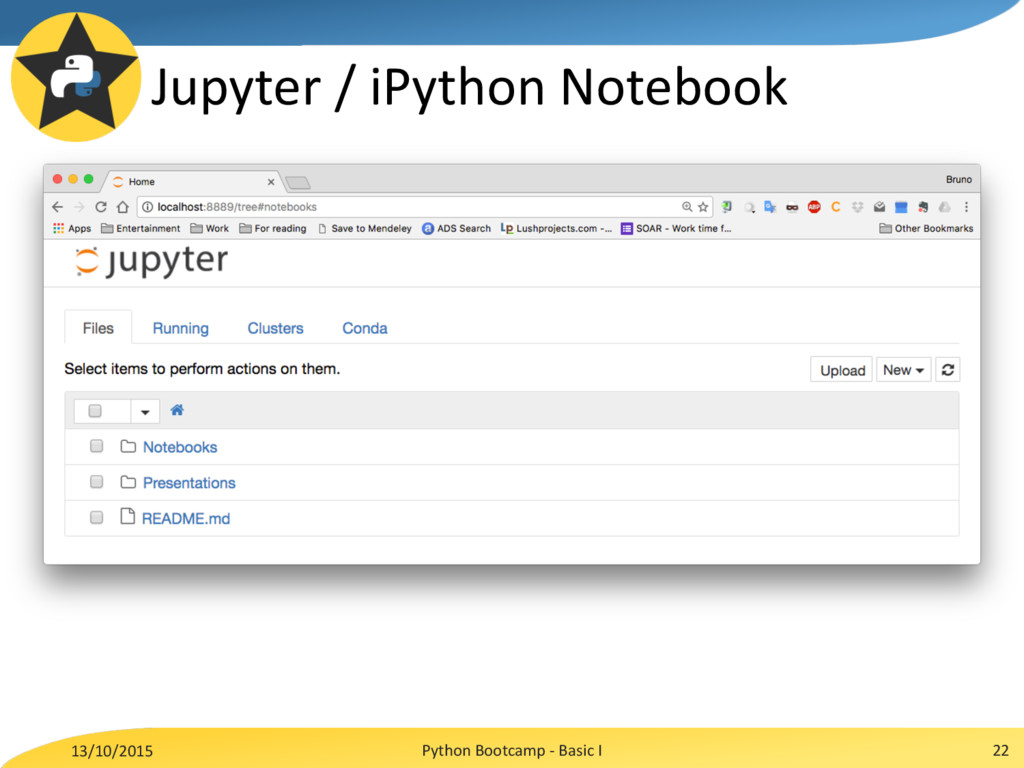Check the box next to Notebooks folder
The image size is (1024, 768).
pos(97,446)
